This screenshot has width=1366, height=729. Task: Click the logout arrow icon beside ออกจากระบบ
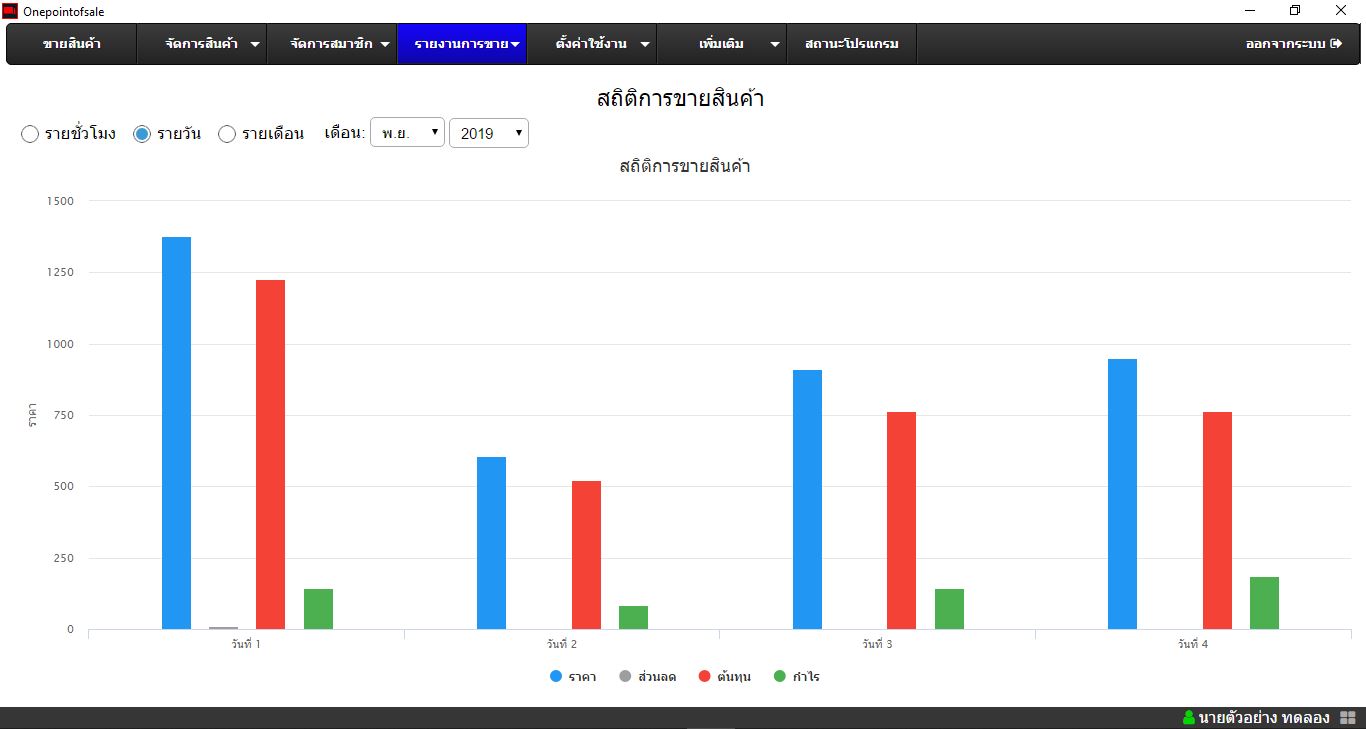(1335, 44)
